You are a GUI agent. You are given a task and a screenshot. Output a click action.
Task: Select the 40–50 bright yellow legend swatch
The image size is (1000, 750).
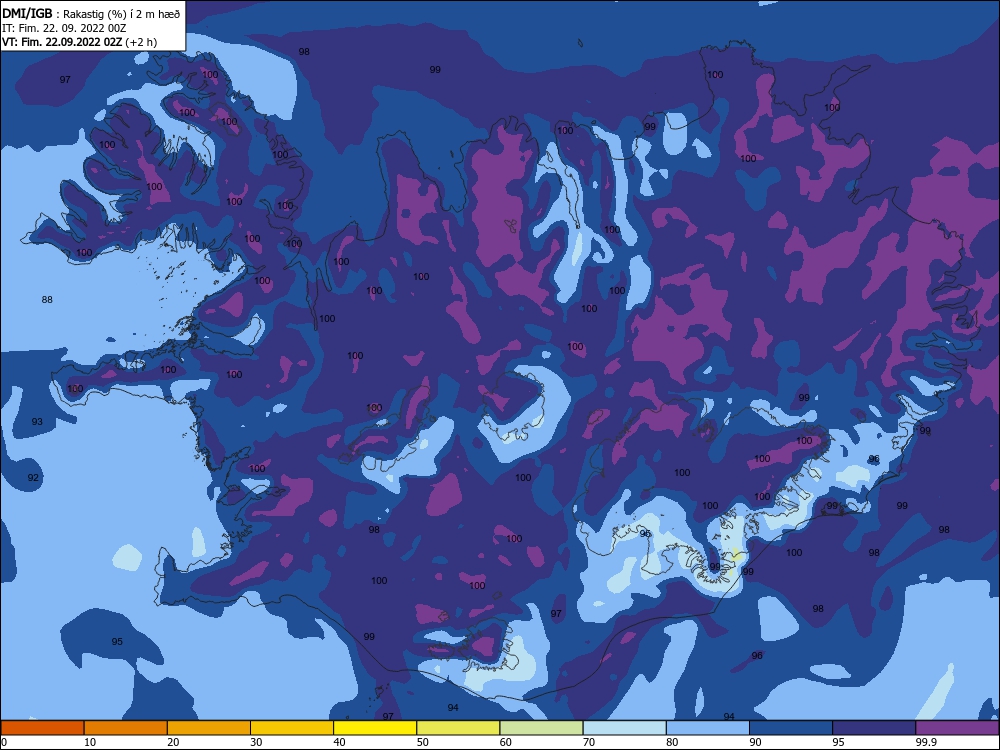pyautogui.click(x=375, y=728)
